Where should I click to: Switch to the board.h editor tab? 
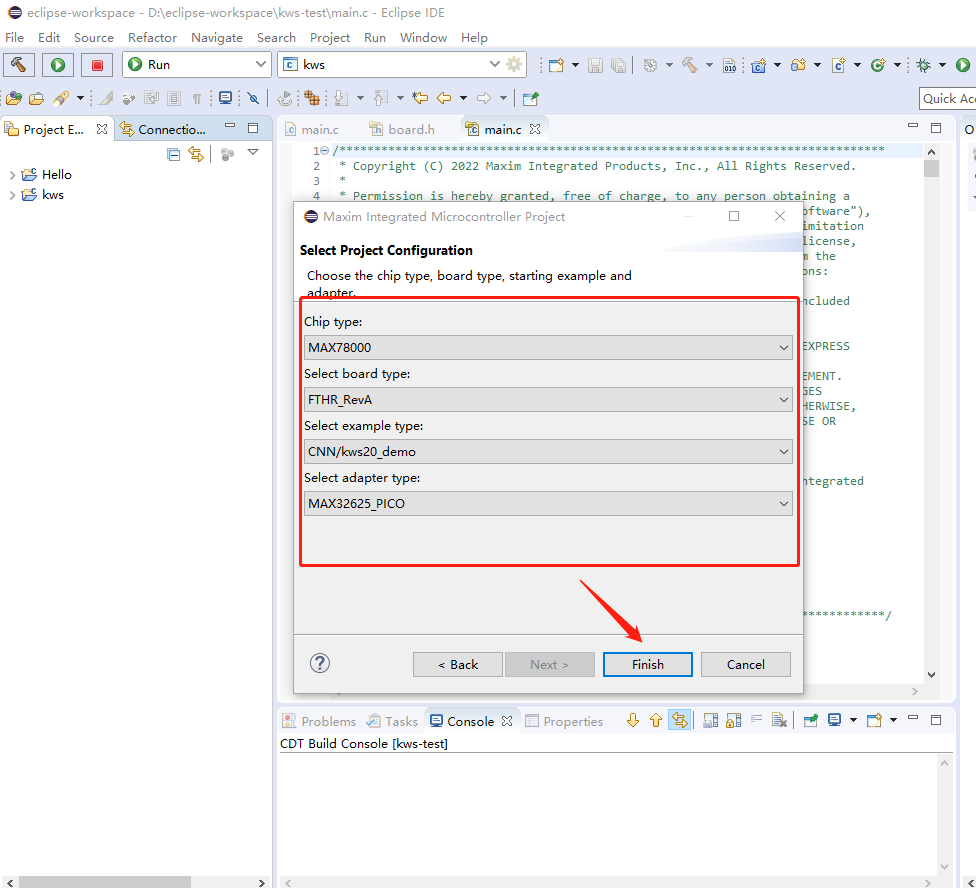[x=402, y=129]
